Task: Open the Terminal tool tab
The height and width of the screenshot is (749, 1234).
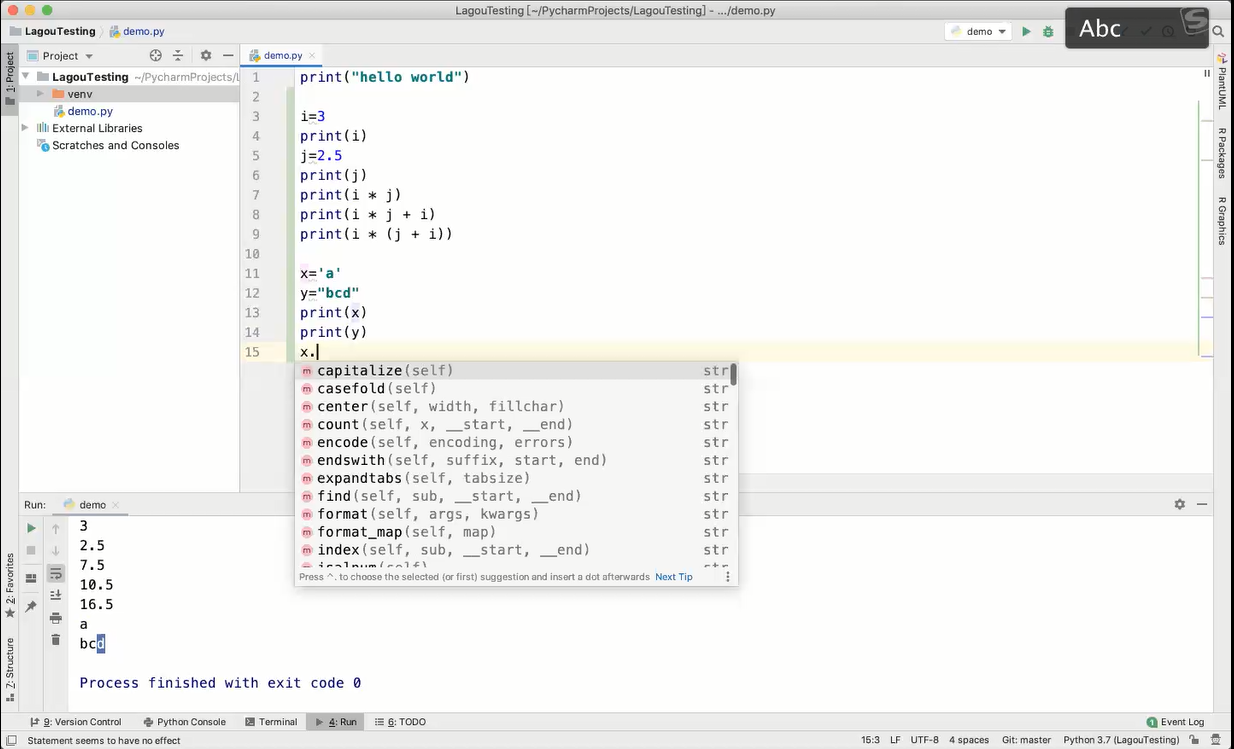Action: click(x=271, y=722)
